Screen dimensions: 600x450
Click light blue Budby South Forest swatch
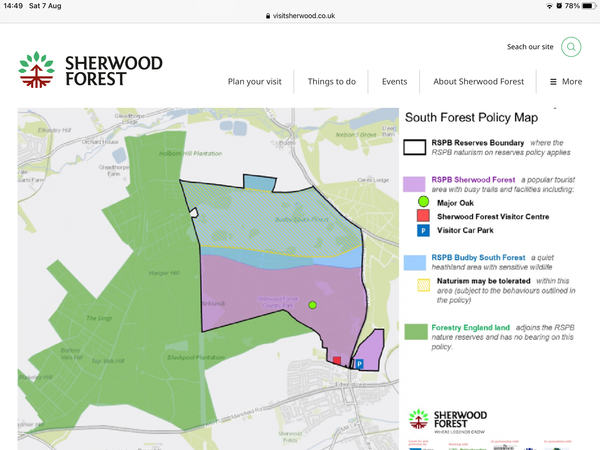pos(414,262)
